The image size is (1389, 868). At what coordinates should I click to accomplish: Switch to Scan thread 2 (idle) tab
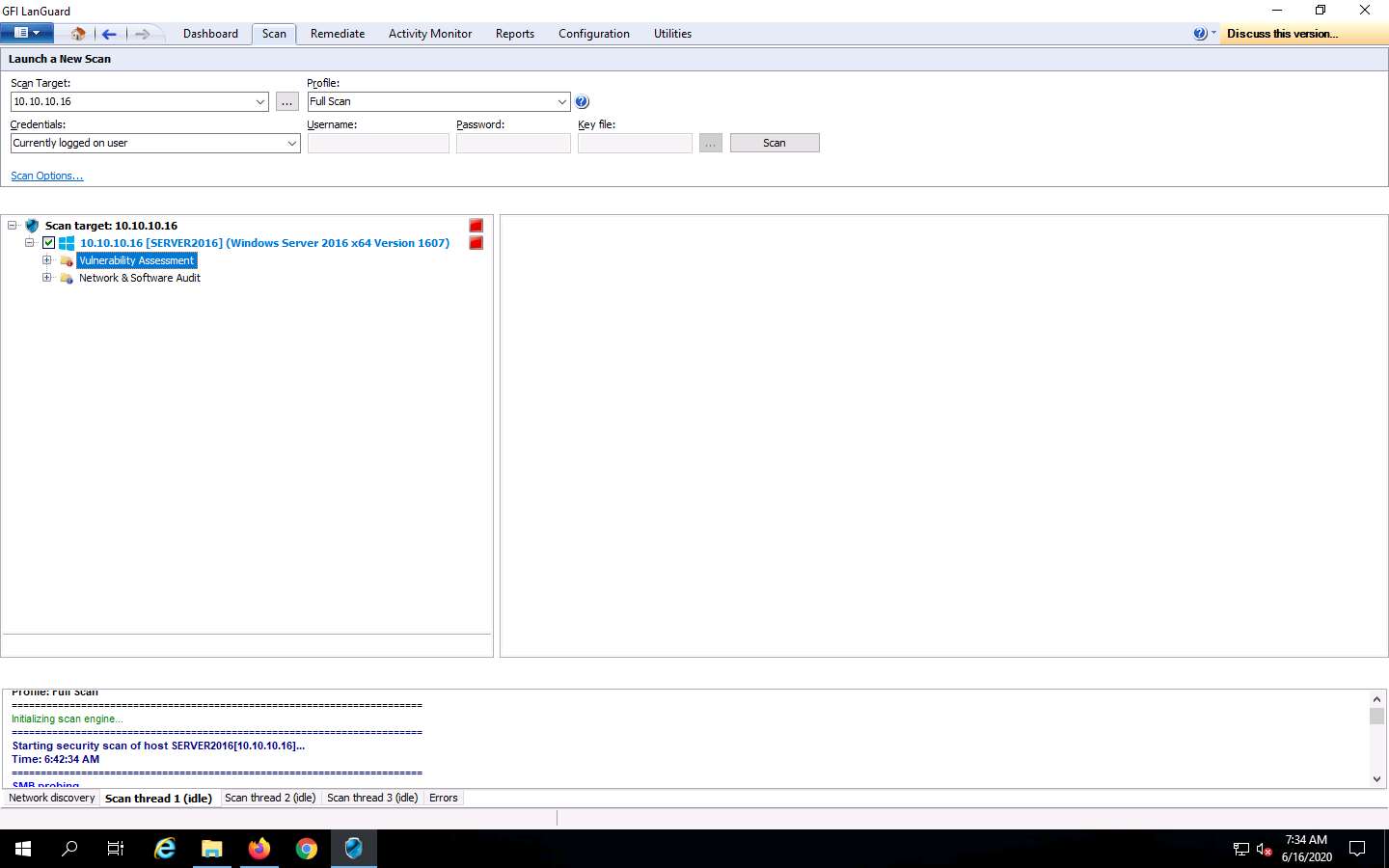coord(270,798)
